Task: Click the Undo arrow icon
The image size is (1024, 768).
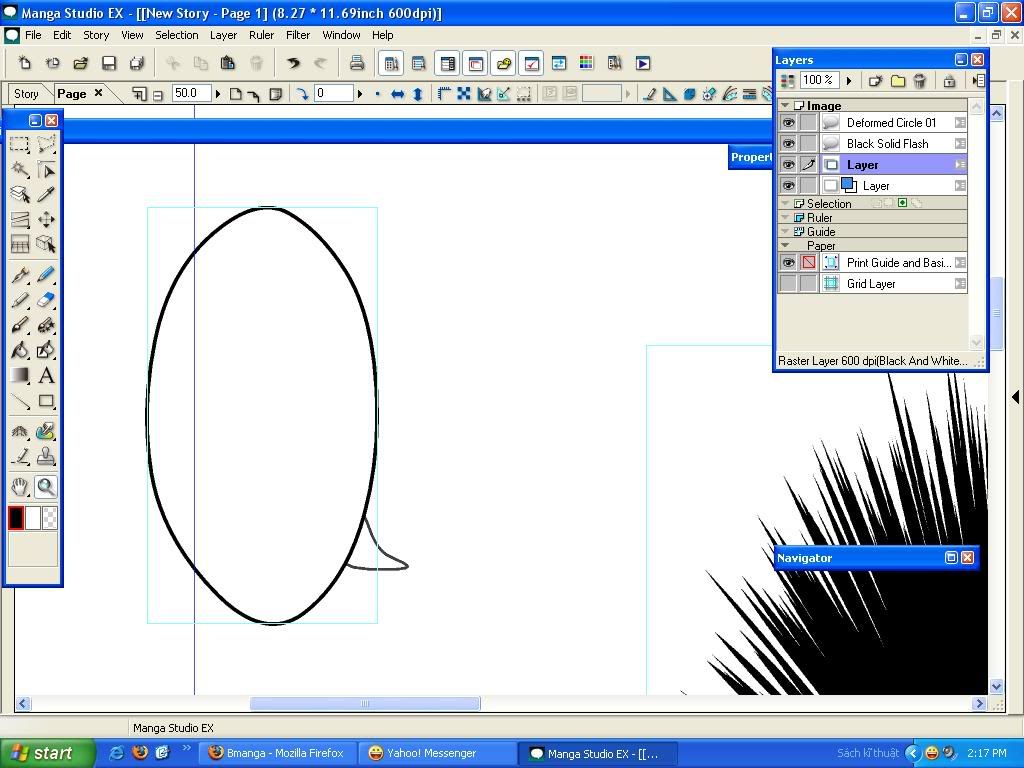Action: tap(293, 63)
